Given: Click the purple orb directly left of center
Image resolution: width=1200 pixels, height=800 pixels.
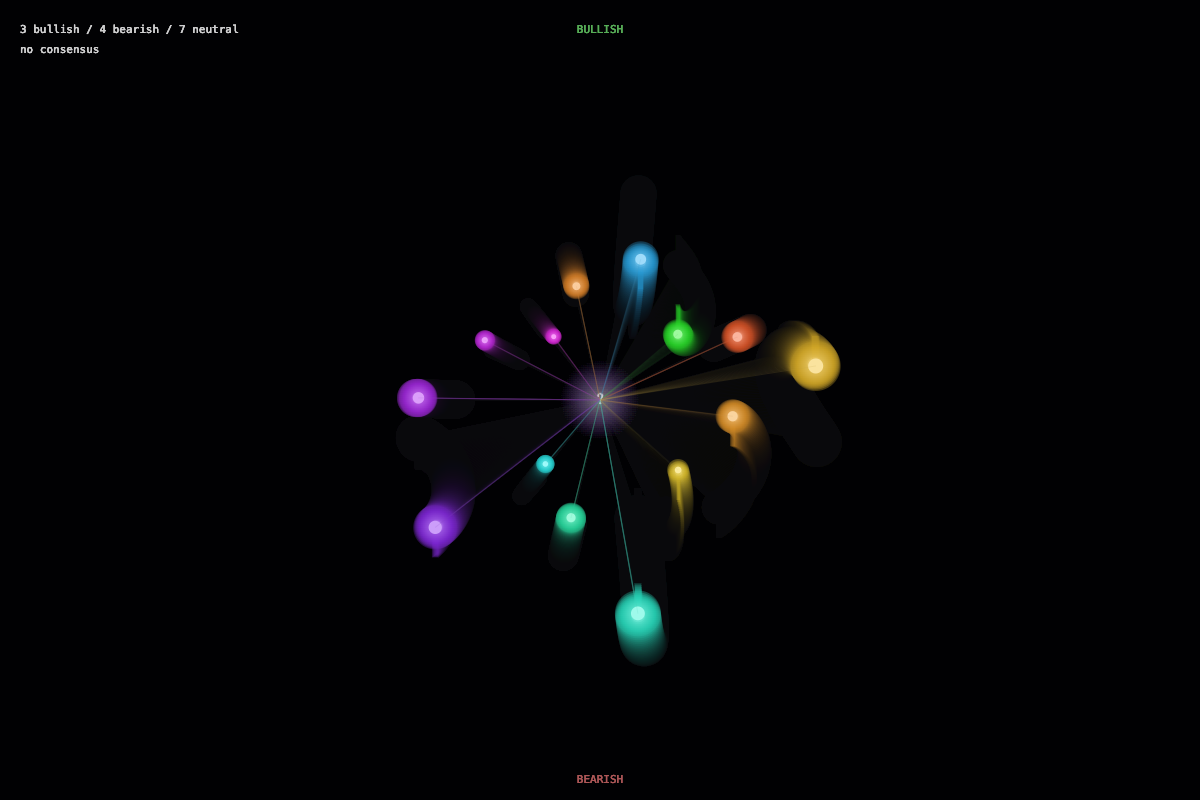Looking at the screenshot, I should pyautogui.click(x=418, y=398).
